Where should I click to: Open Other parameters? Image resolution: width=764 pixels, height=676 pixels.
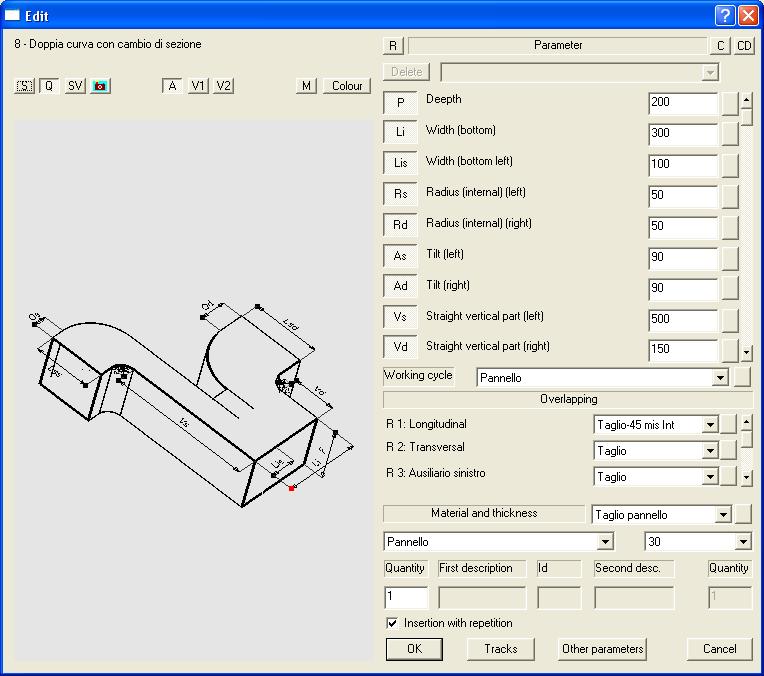pos(602,649)
